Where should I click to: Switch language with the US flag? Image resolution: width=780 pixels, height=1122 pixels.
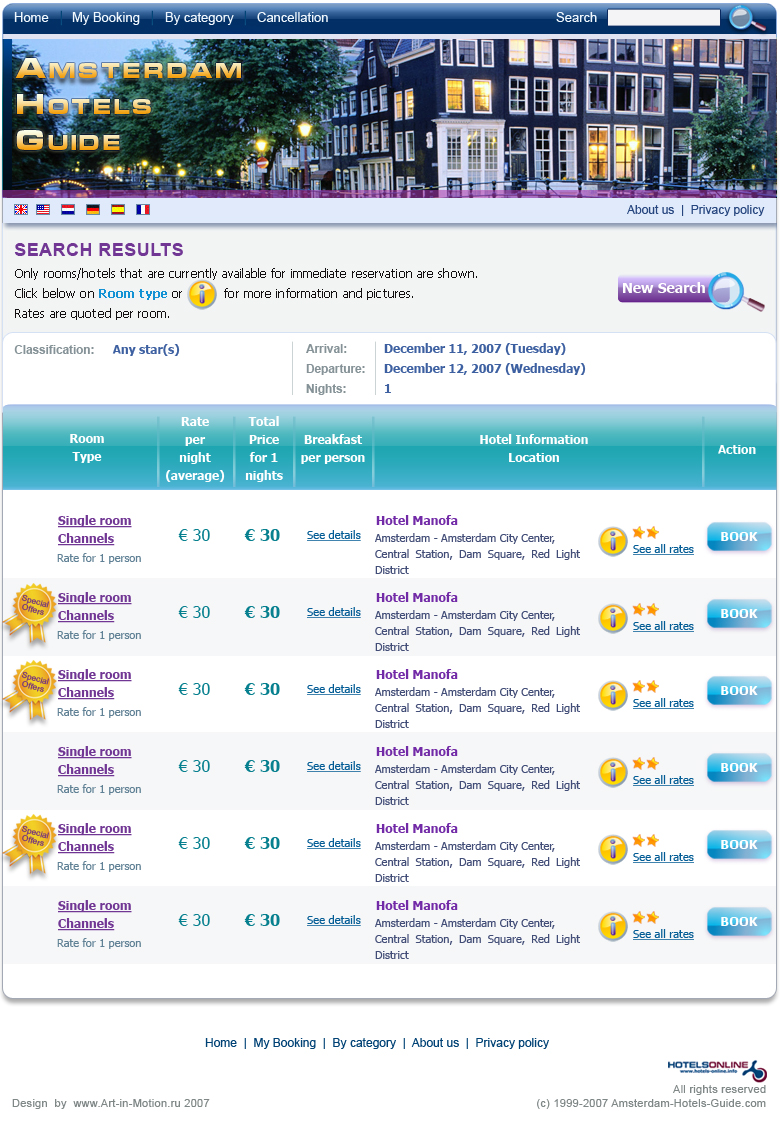click(43, 210)
